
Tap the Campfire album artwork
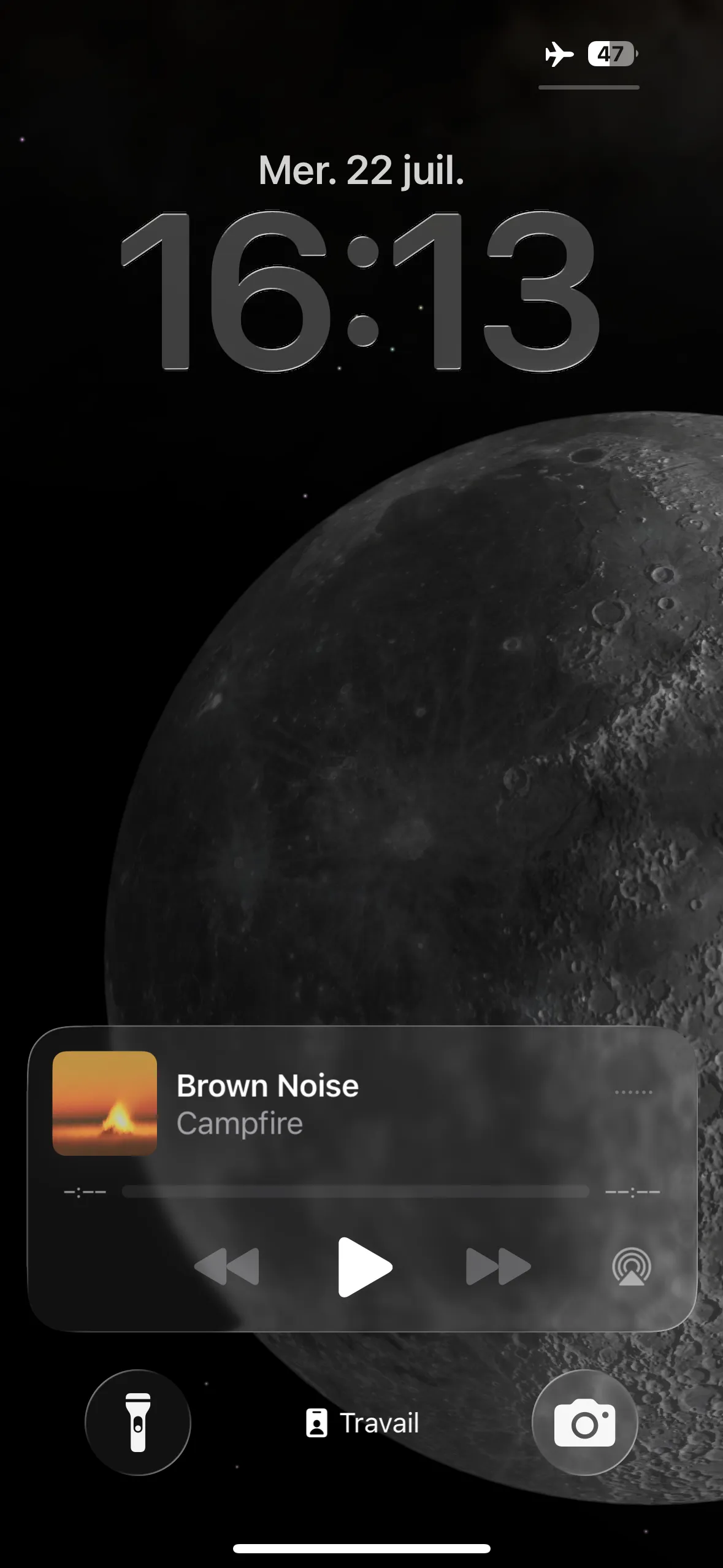tap(105, 1103)
